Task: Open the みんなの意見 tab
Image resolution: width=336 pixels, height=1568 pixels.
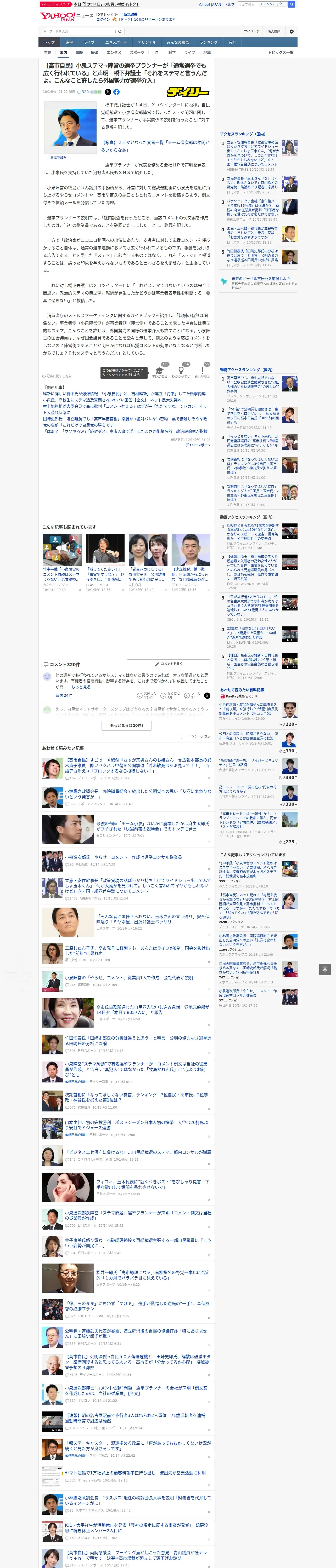Action: point(177,43)
